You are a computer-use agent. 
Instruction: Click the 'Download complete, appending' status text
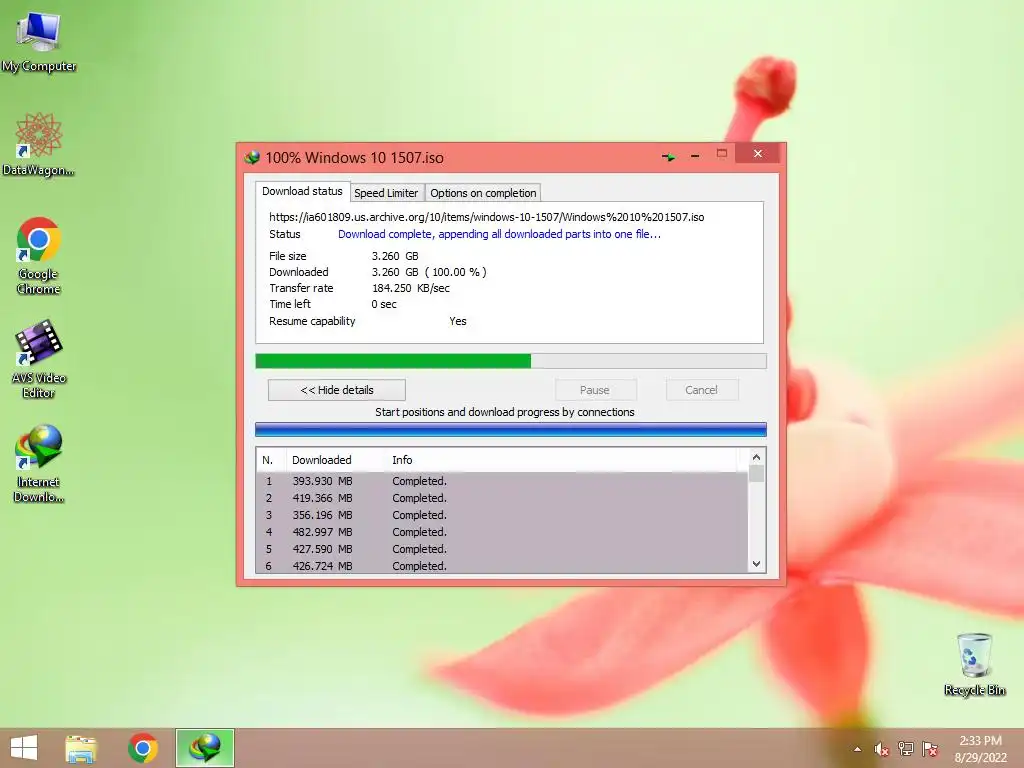[499, 234]
